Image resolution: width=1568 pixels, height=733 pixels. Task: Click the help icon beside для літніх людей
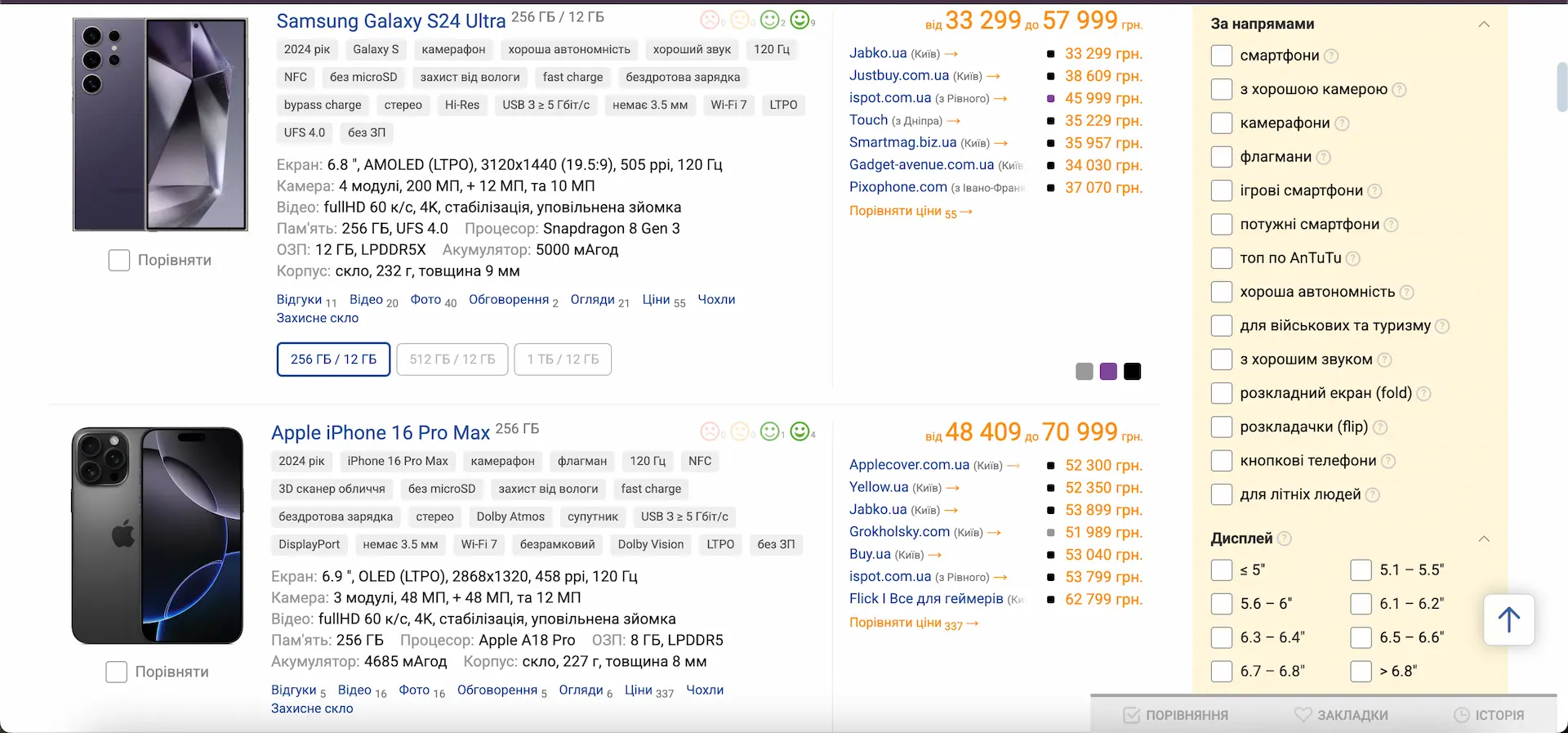coord(1373,494)
